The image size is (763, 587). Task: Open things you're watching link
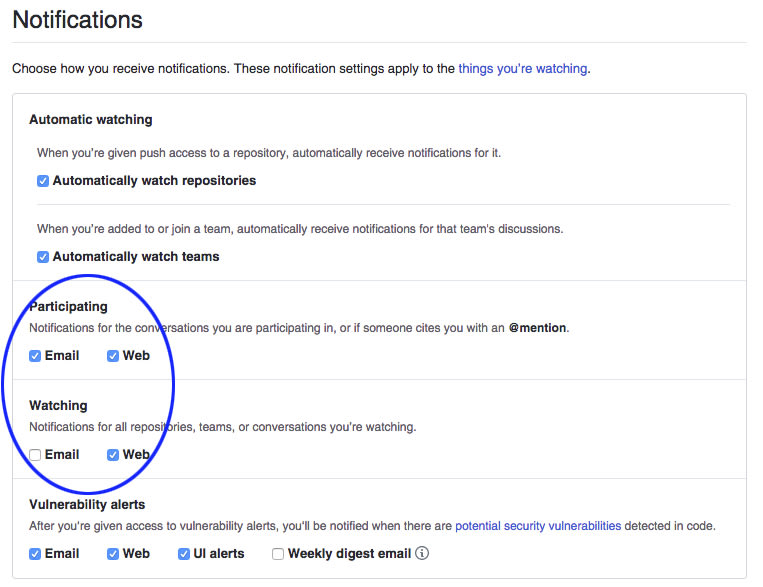pos(523,69)
